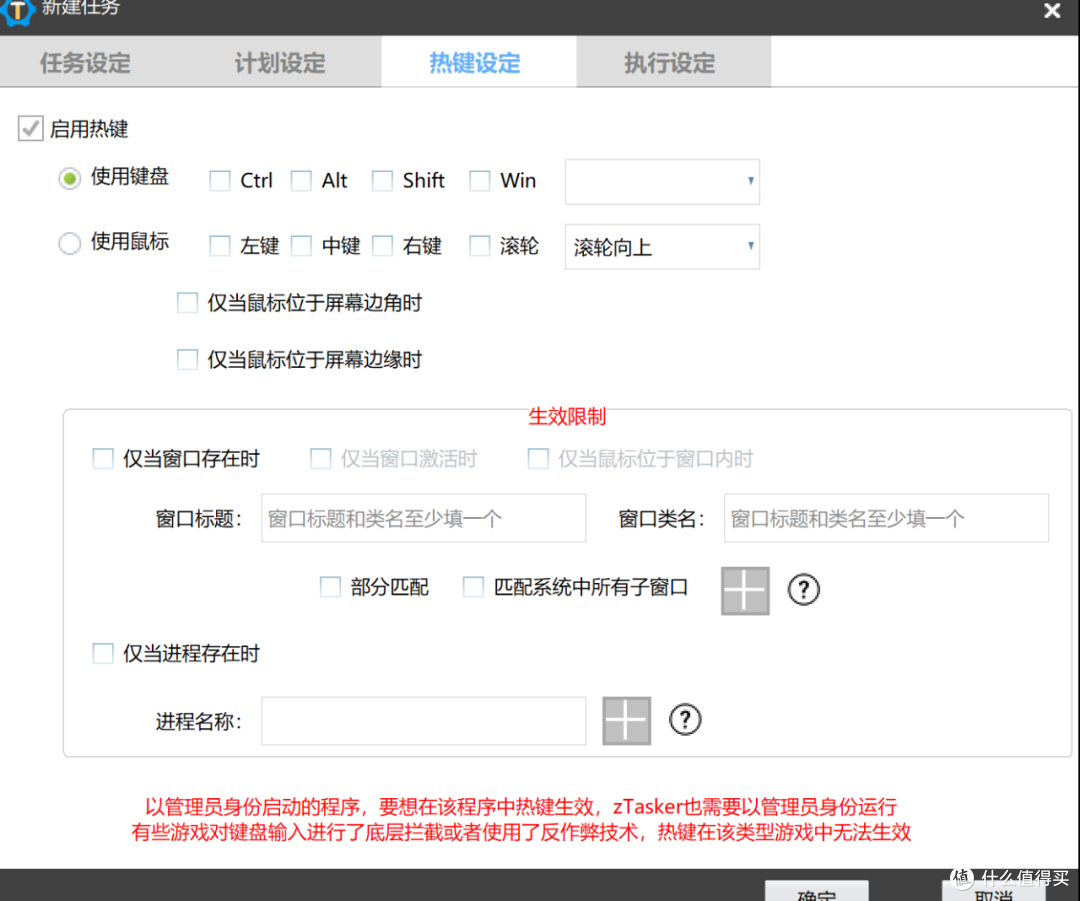Open the 滚轮向上 dropdown

(662, 247)
